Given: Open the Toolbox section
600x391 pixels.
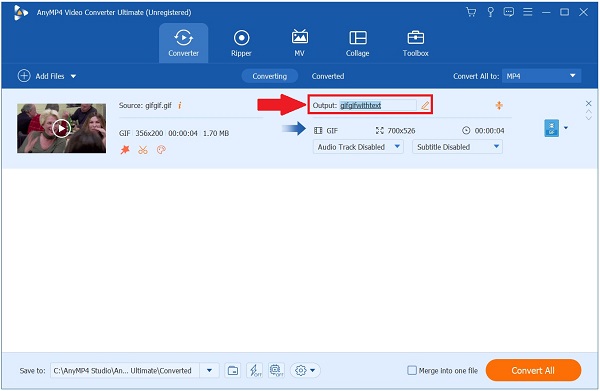Looking at the screenshot, I should coord(416,43).
